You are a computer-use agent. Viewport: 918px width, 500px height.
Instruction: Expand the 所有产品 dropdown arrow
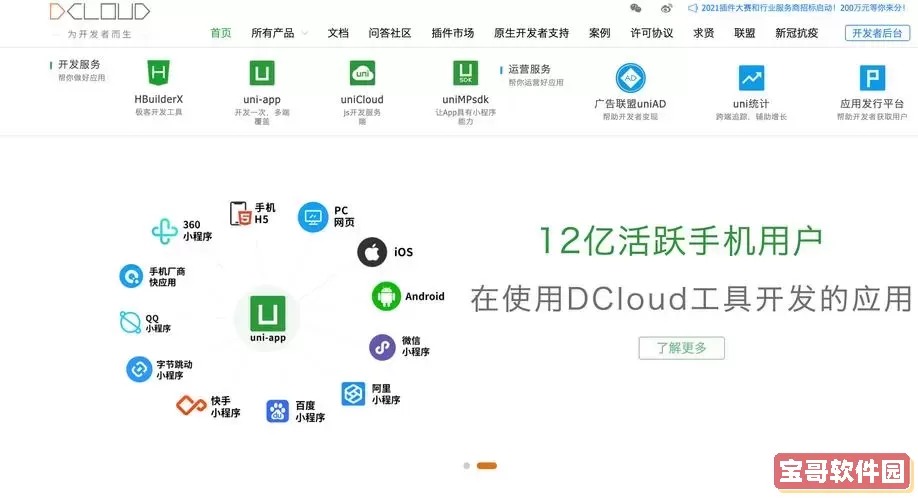click(x=304, y=34)
